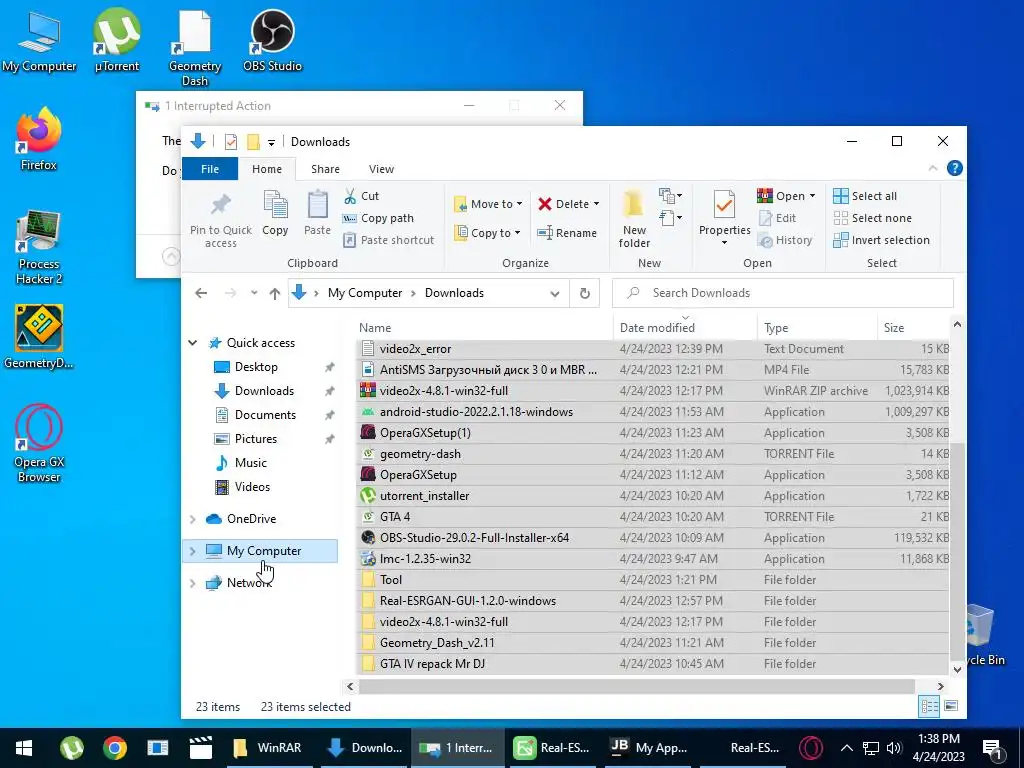Open Explorer help question mark
The height and width of the screenshot is (768, 1024).
[954, 168]
